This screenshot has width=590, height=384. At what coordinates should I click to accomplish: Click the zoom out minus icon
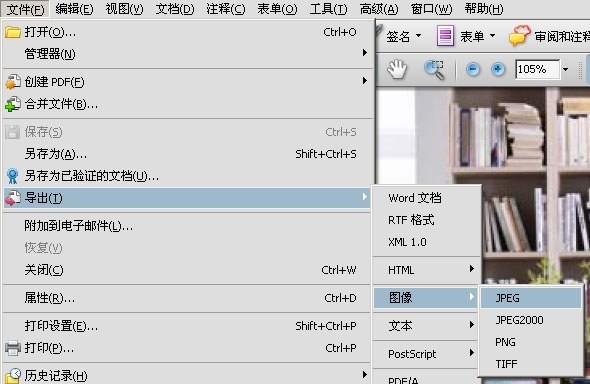click(x=473, y=69)
